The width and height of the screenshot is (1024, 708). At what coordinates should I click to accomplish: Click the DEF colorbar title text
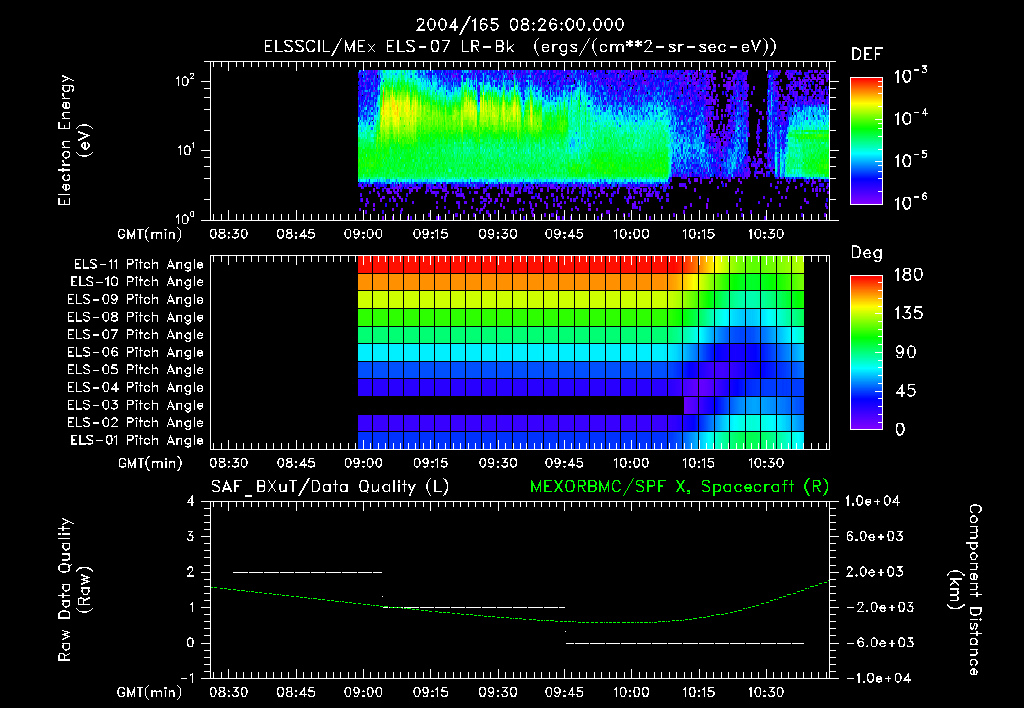[x=867, y=54]
